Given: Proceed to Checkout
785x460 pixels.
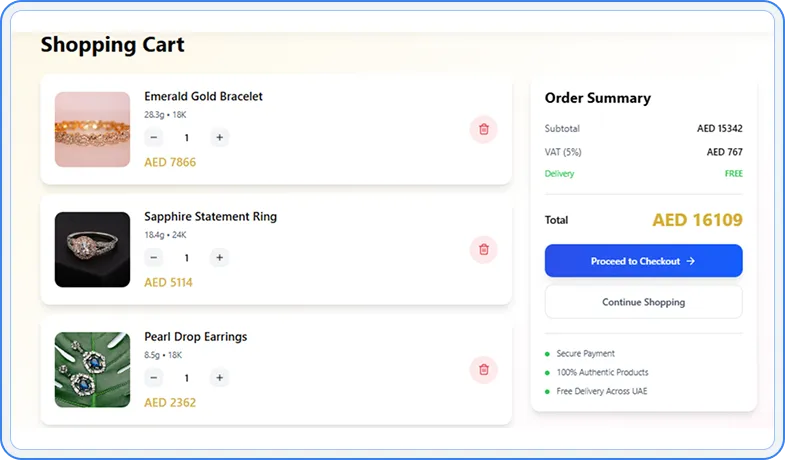Looking at the screenshot, I should 642,261.
